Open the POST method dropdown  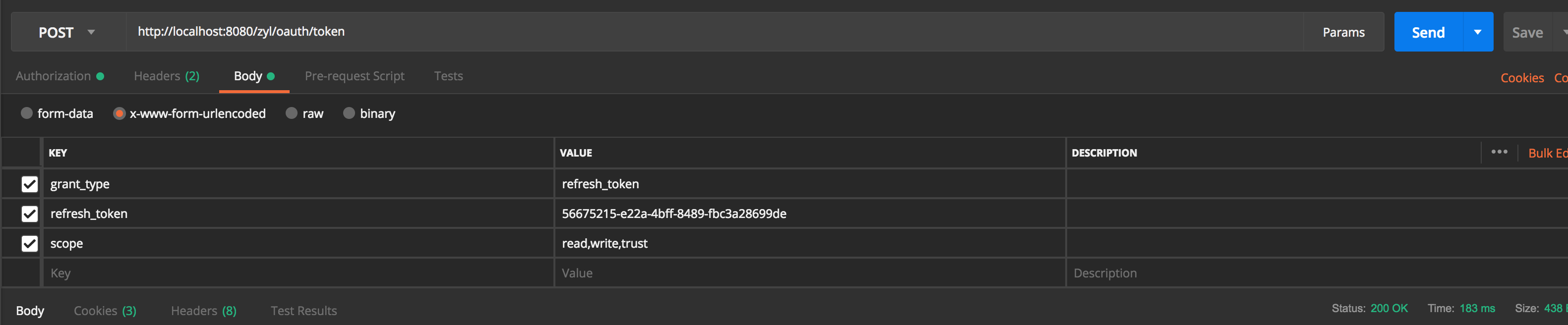point(67,32)
